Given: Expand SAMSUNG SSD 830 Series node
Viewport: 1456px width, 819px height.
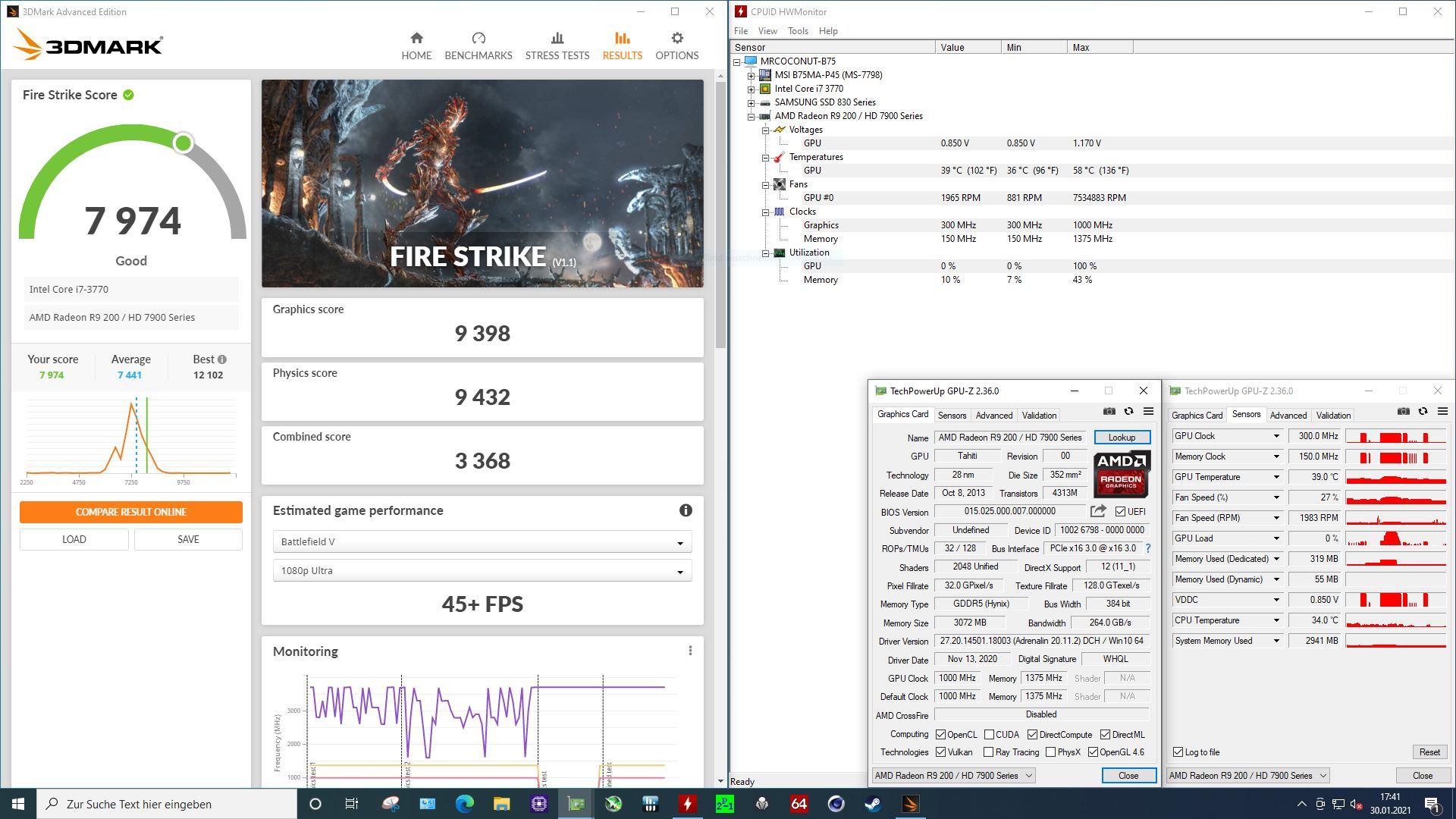Looking at the screenshot, I should 752,102.
